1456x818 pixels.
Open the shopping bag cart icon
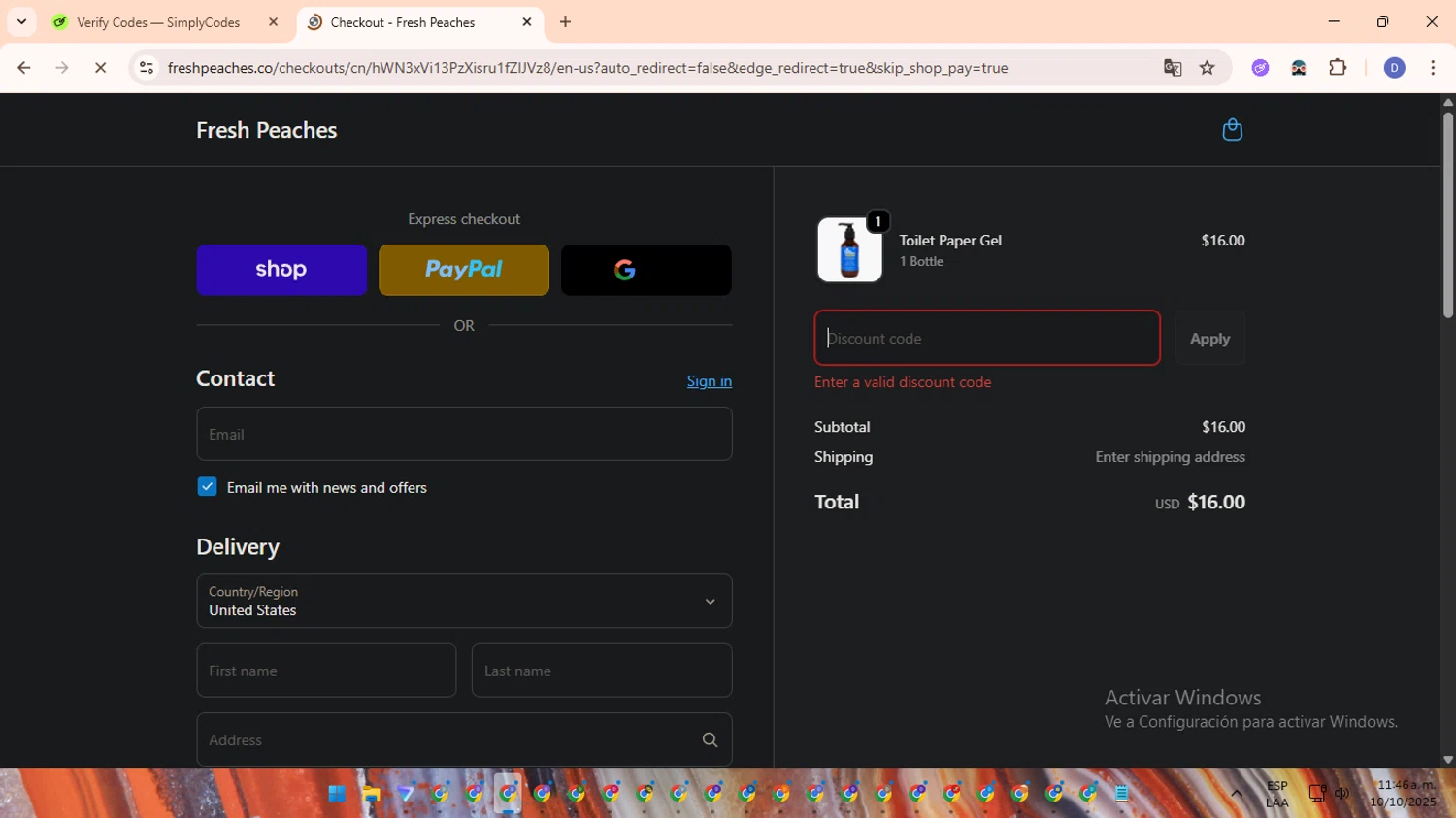tap(1232, 130)
